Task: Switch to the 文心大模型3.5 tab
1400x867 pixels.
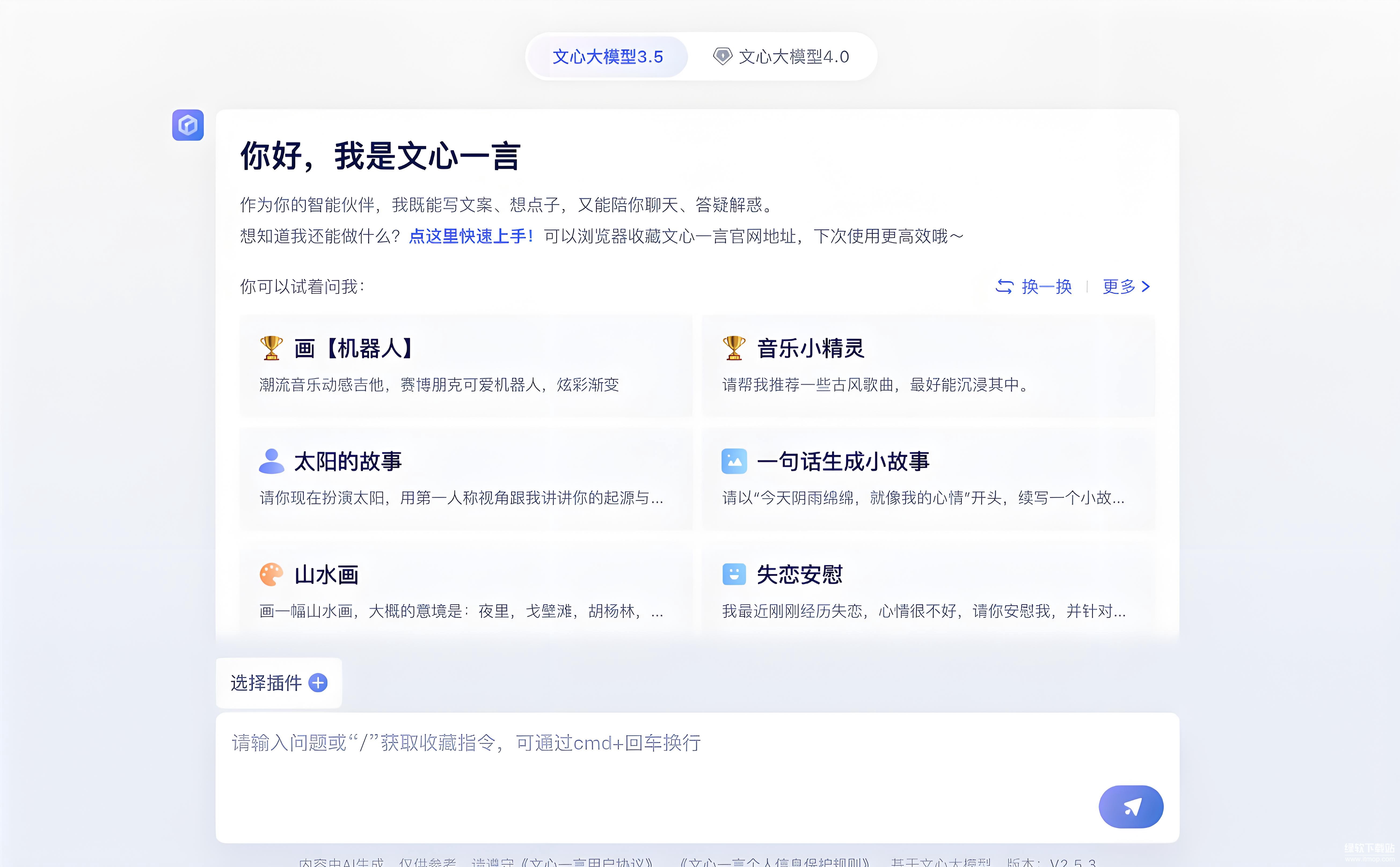Action: (x=608, y=57)
